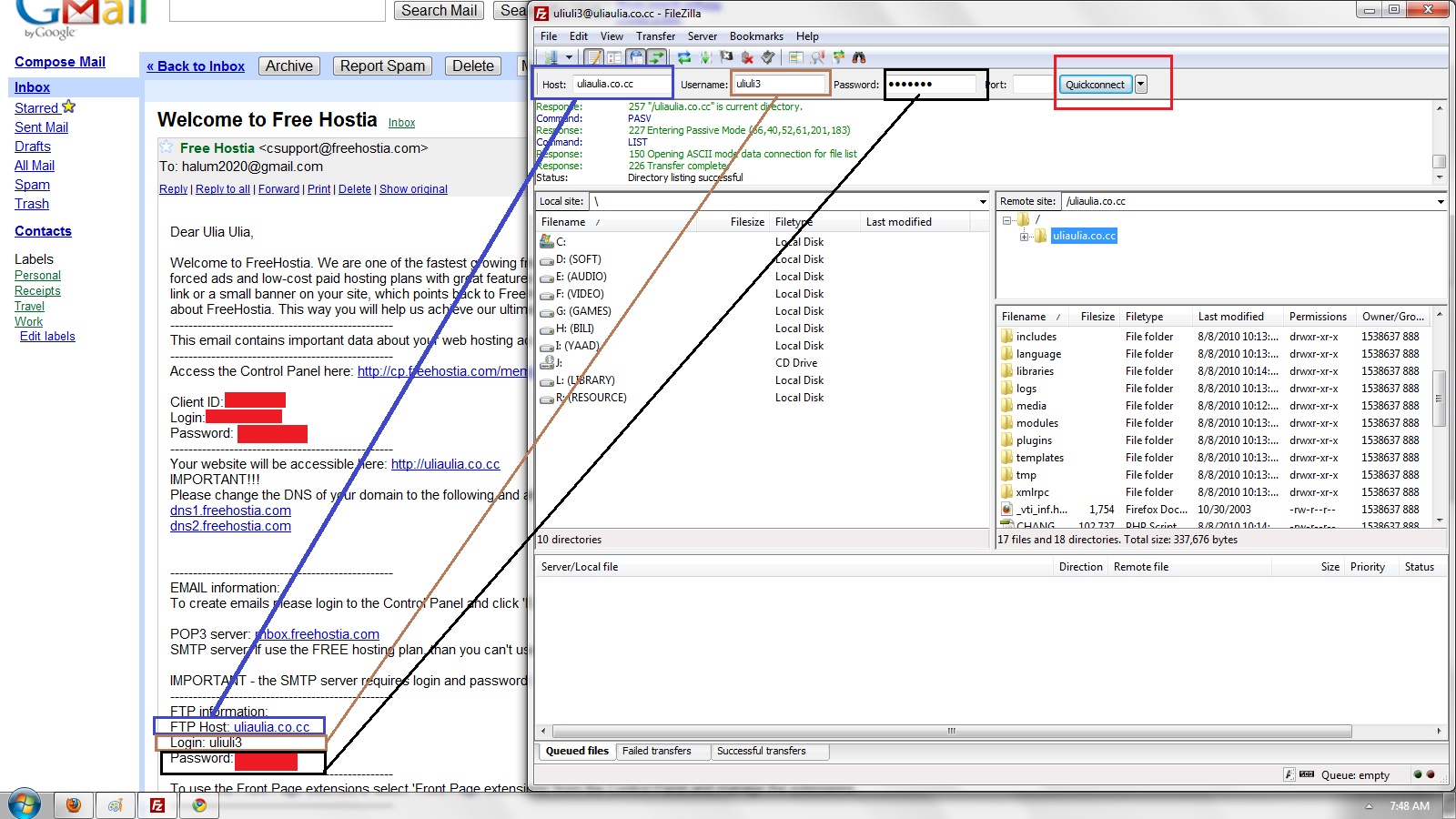
Task: Open the Quickconnect history dropdown
Action: pyautogui.click(x=1140, y=85)
